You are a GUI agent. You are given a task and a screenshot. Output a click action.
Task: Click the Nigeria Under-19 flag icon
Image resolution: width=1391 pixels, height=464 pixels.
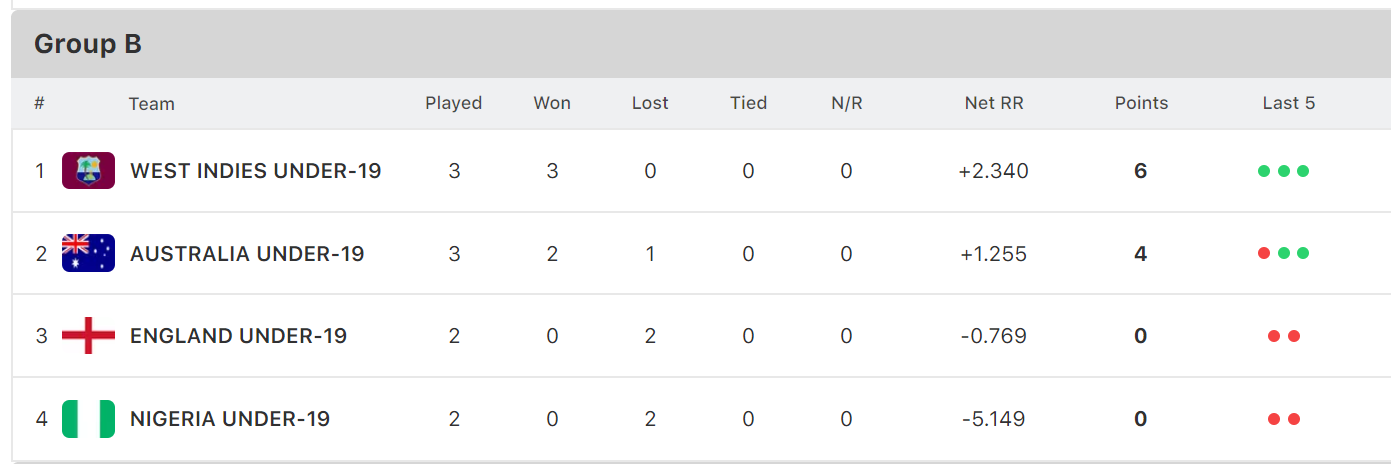tap(88, 418)
